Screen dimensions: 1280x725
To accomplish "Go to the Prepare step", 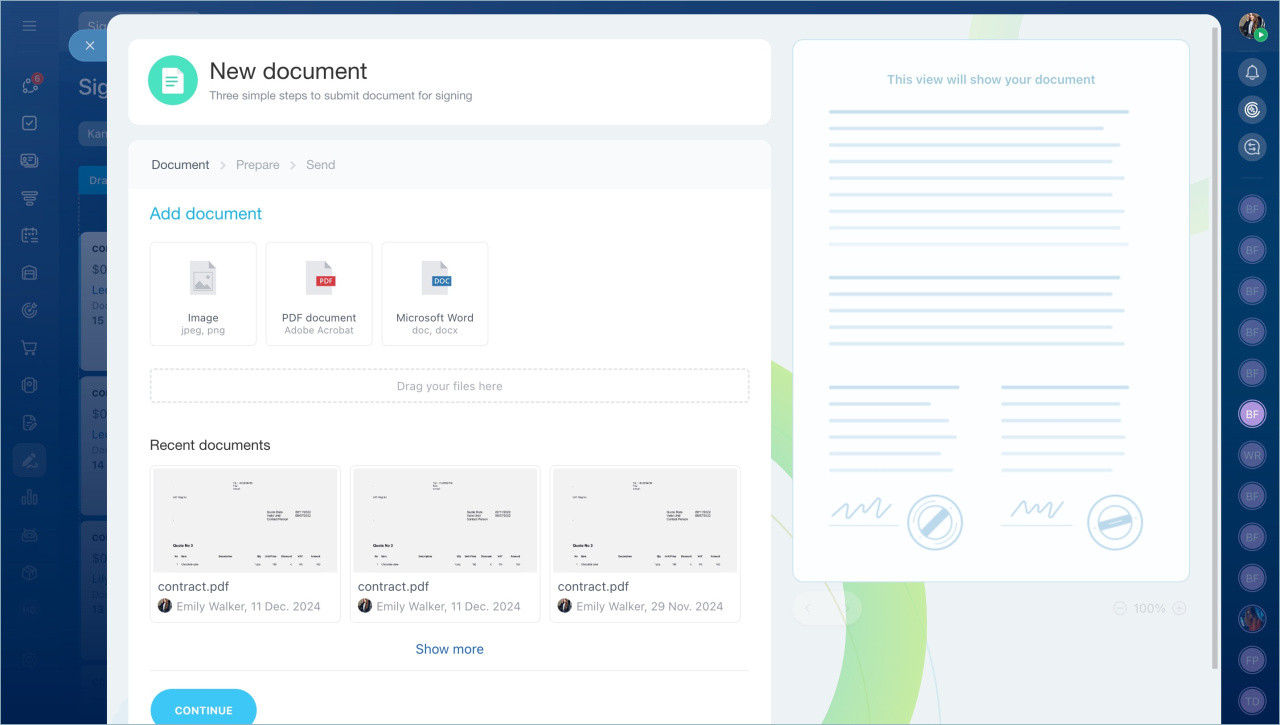I will tap(257, 165).
